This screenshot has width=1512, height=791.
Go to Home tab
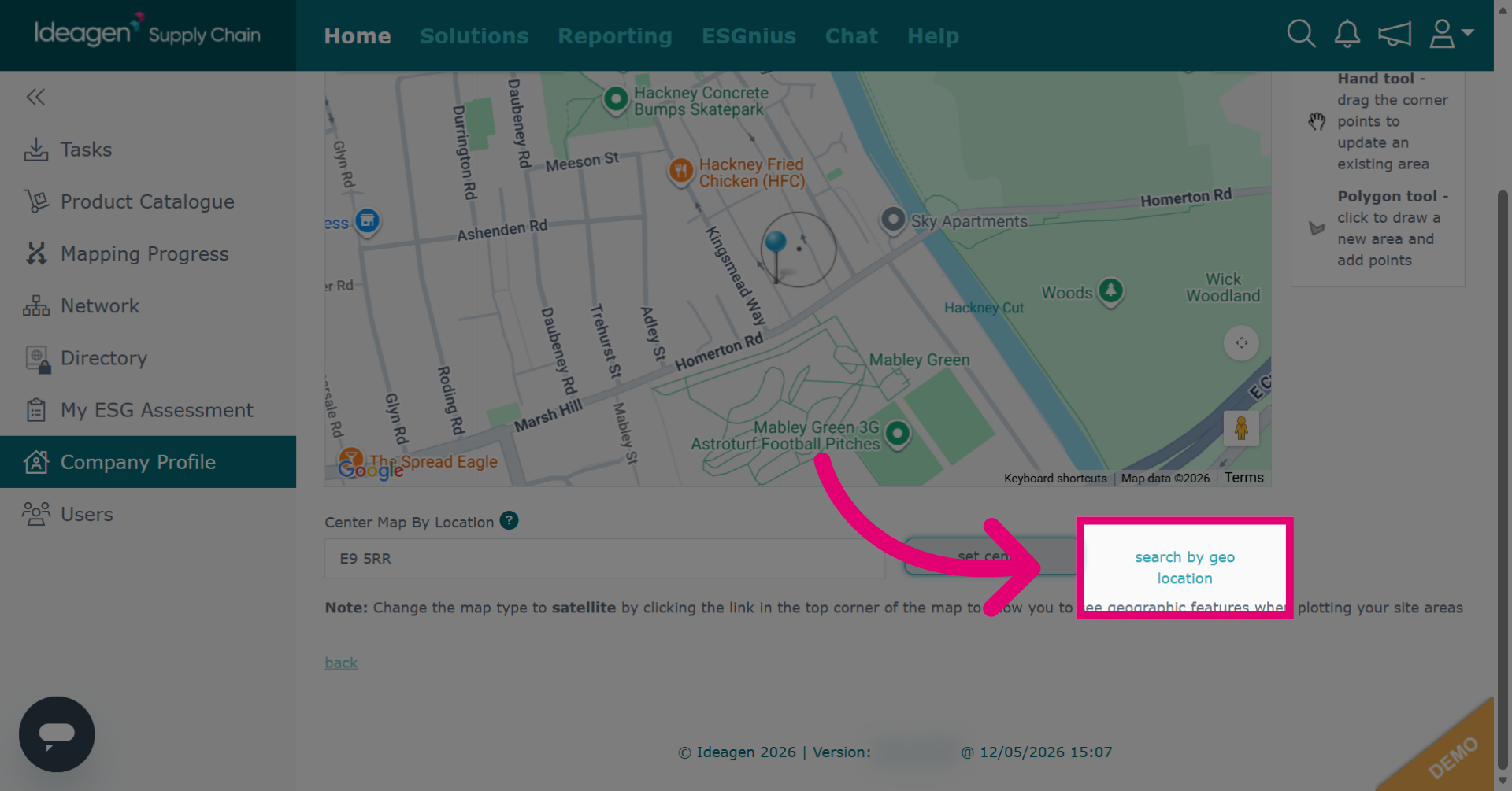[358, 36]
